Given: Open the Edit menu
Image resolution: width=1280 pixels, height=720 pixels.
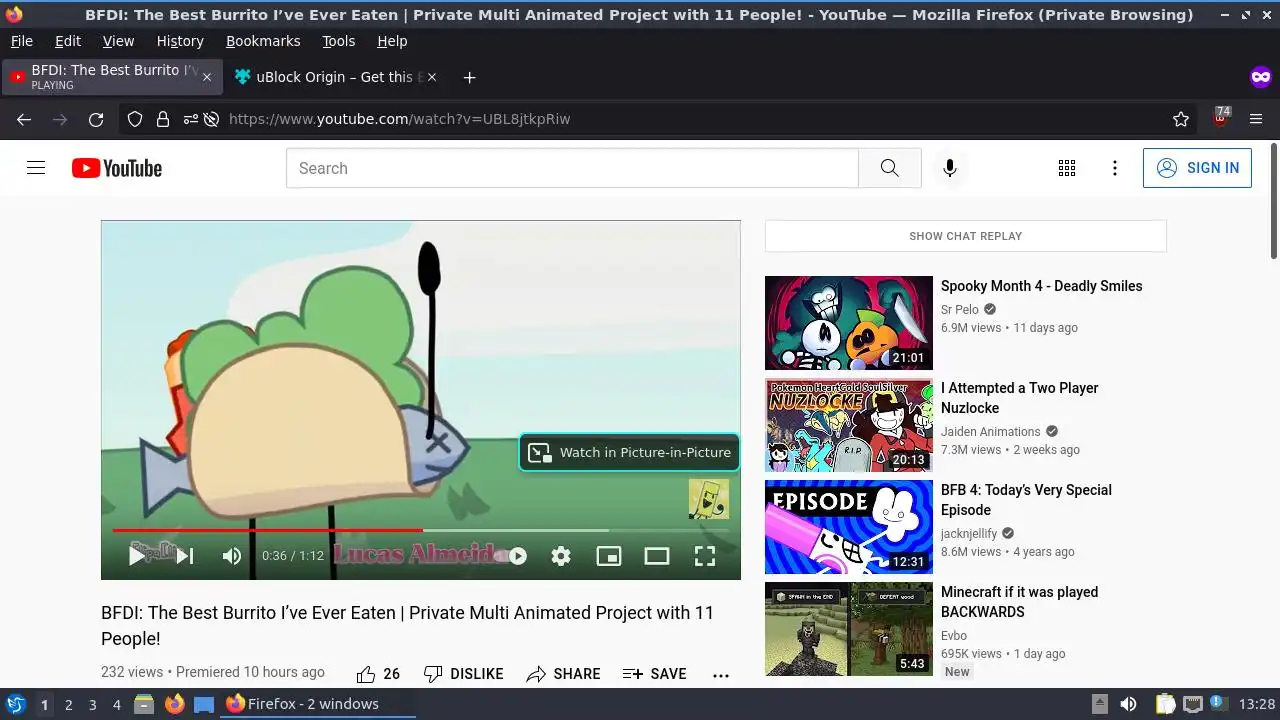Looking at the screenshot, I should click(68, 41).
